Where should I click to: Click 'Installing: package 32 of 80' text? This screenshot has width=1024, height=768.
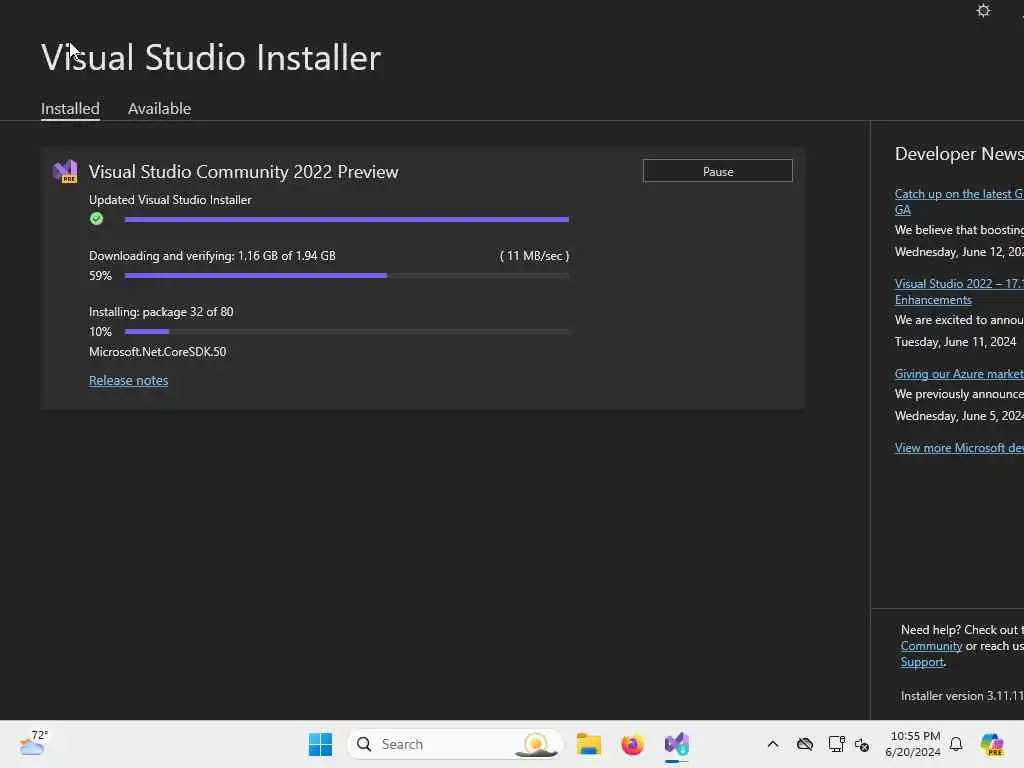[161, 312]
